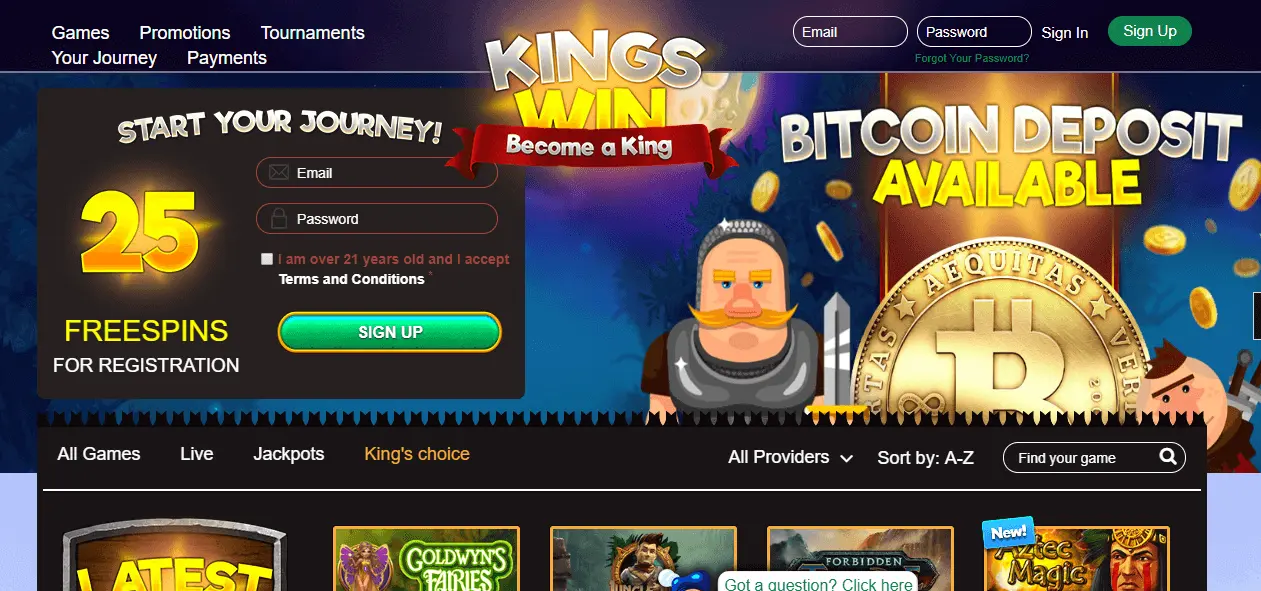Open the Sort by: A-Z selector
This screenshot has height=591, width=1261.
[x=925, y=458]
